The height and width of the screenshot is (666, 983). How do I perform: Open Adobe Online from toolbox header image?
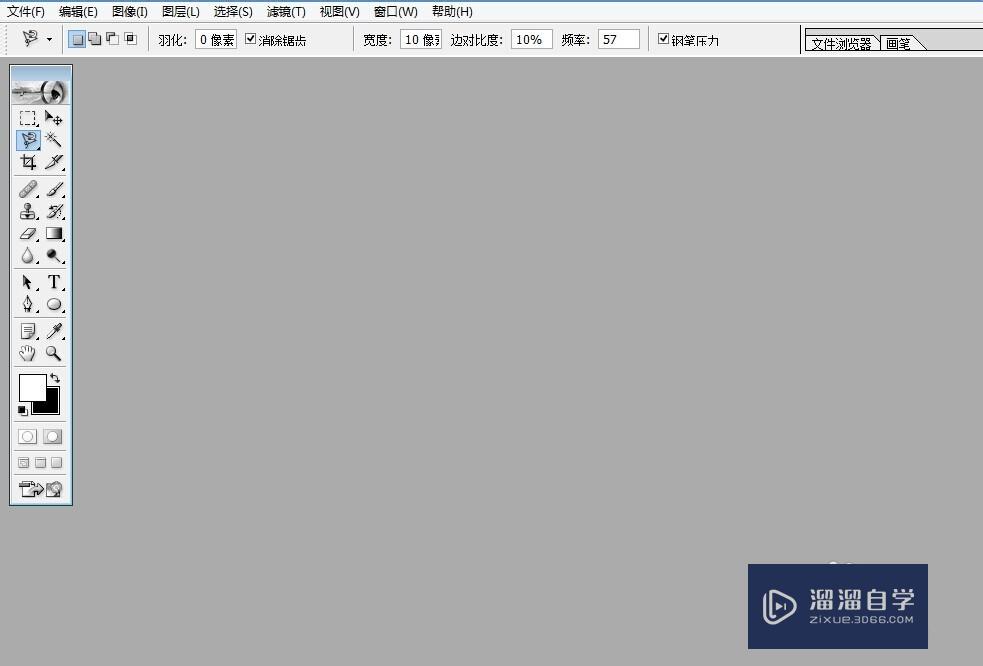pyautogui.click(x=41, y=87)
